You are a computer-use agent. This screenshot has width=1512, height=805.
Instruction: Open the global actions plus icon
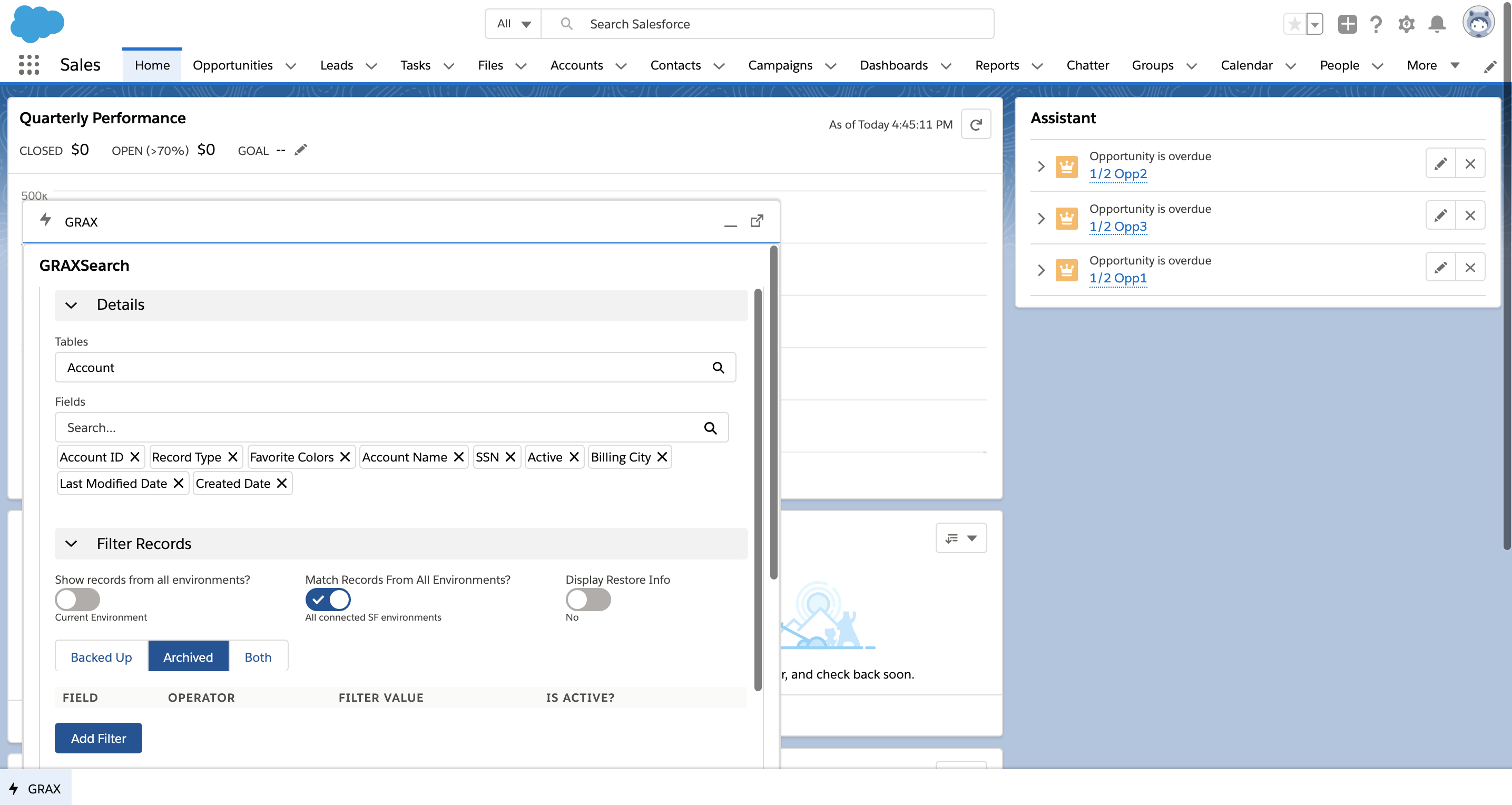click(1347, 24)
